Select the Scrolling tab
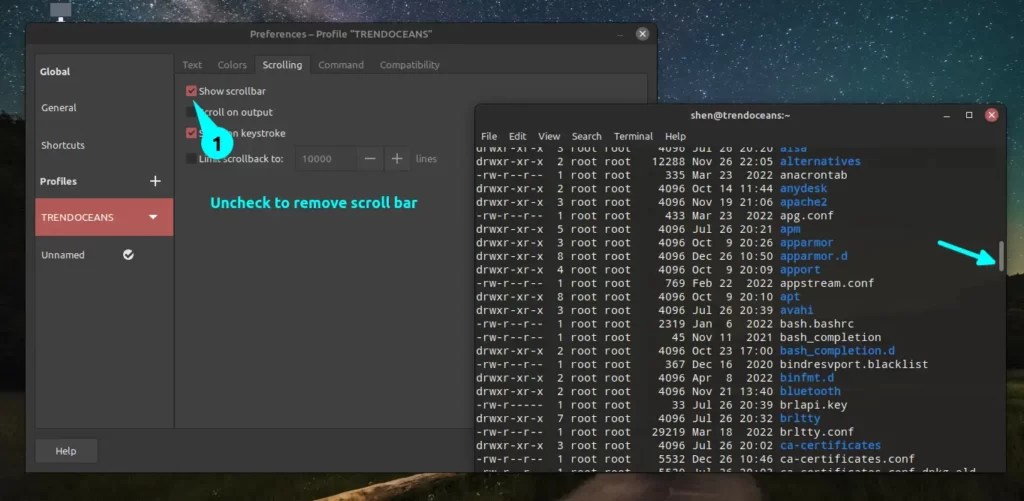 [x=282, y=65]
